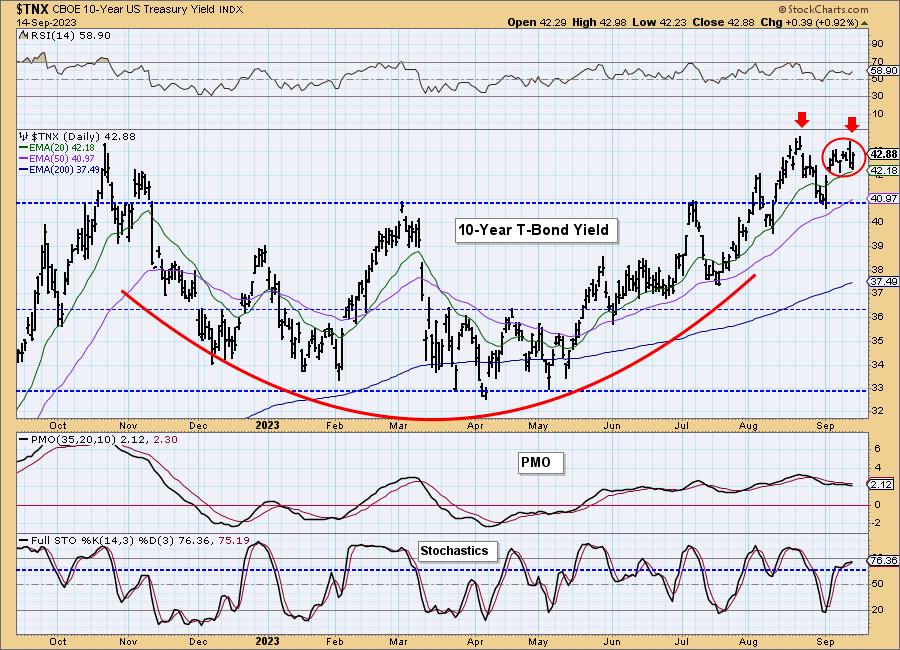Click the $TNX ticker symbol in header
The width and height of the screenshot is (900, 650).
click(33, 9)
